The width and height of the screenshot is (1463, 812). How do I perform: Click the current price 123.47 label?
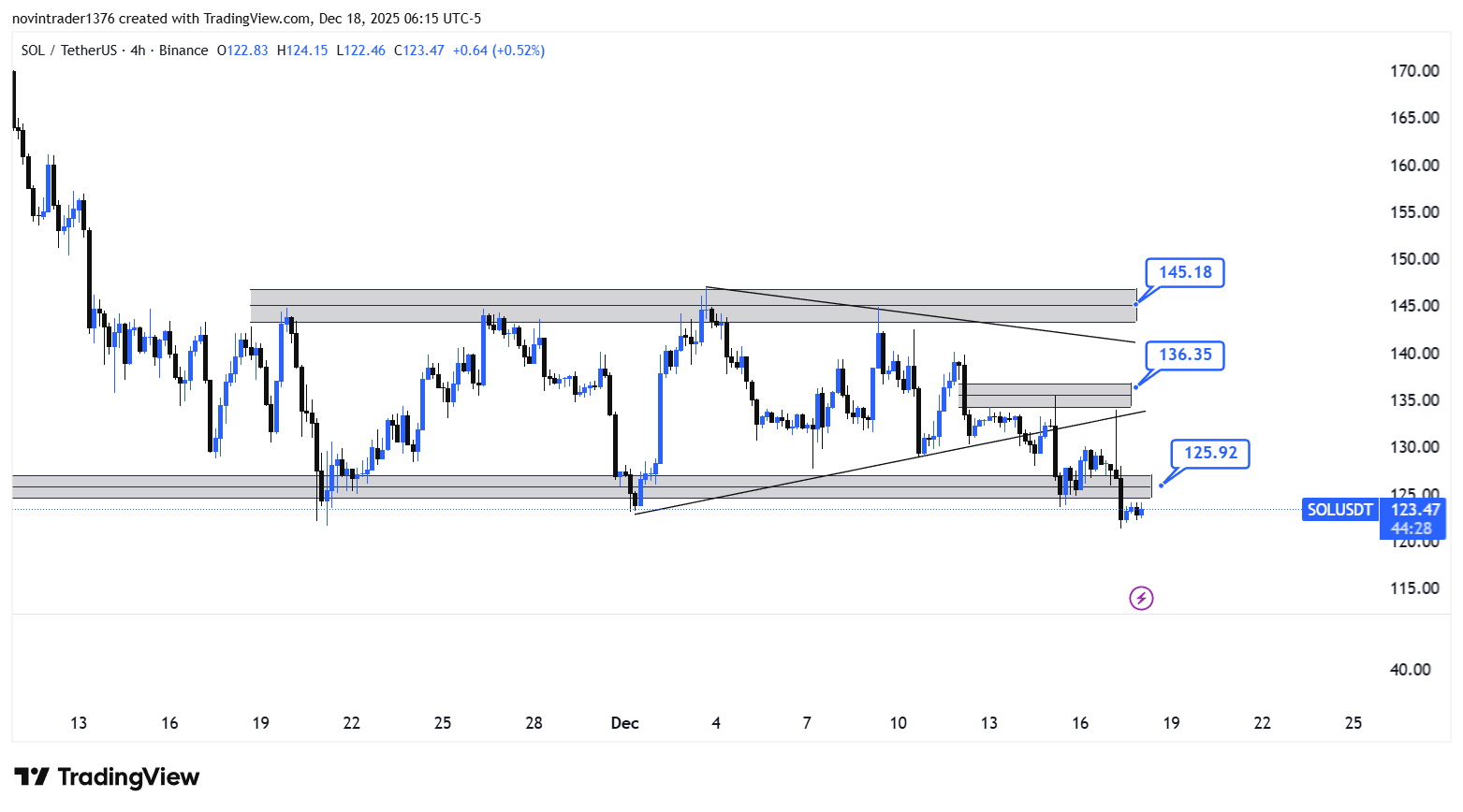tap(1414, 510)
